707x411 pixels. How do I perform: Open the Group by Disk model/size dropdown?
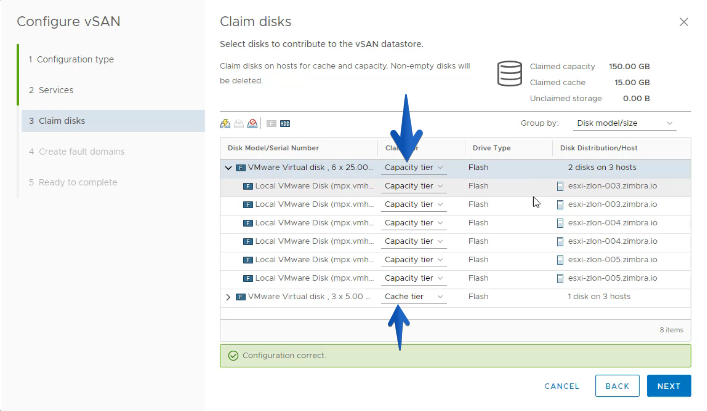click(x=624, y=123)
